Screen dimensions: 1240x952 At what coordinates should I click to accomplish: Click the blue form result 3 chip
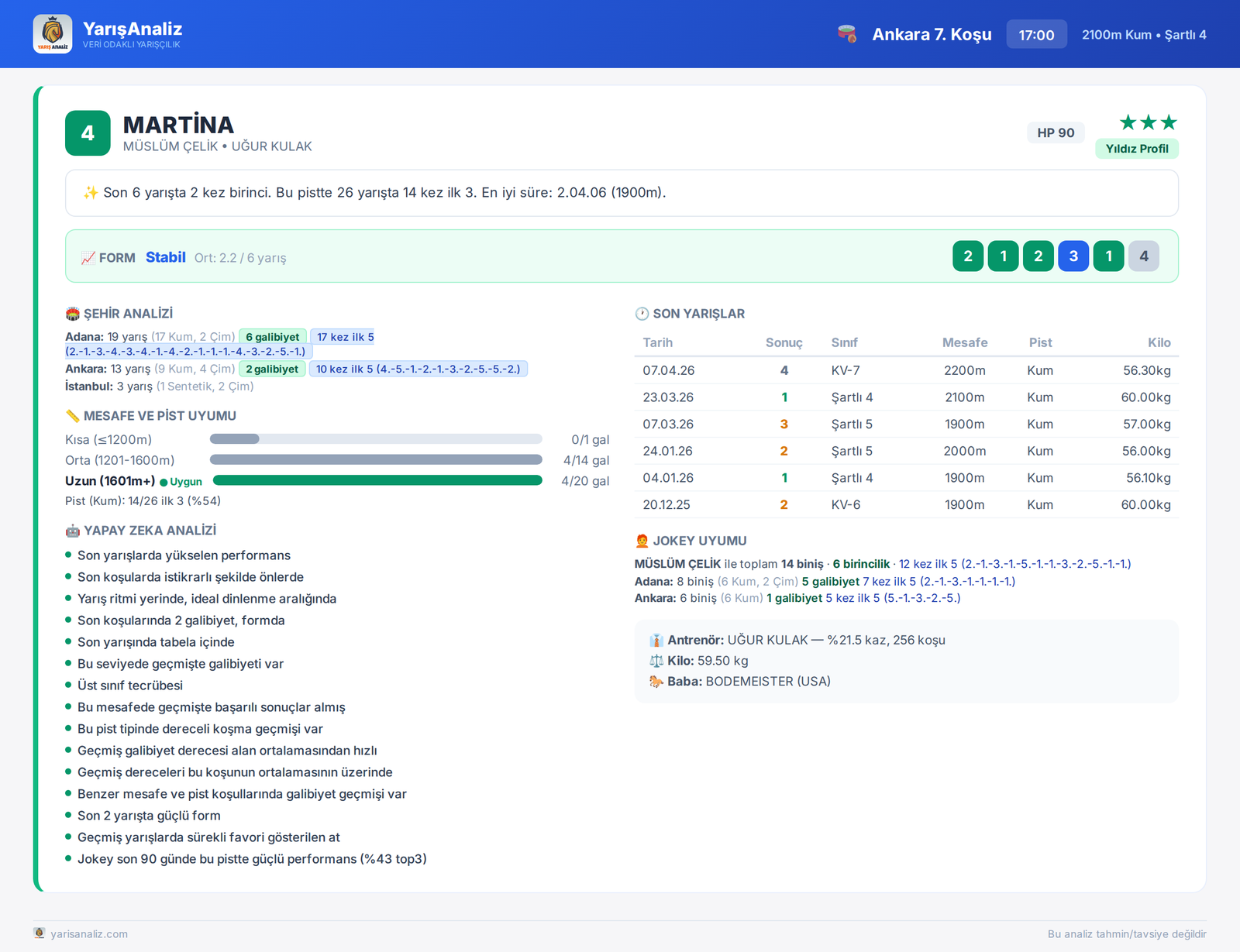1073,256
